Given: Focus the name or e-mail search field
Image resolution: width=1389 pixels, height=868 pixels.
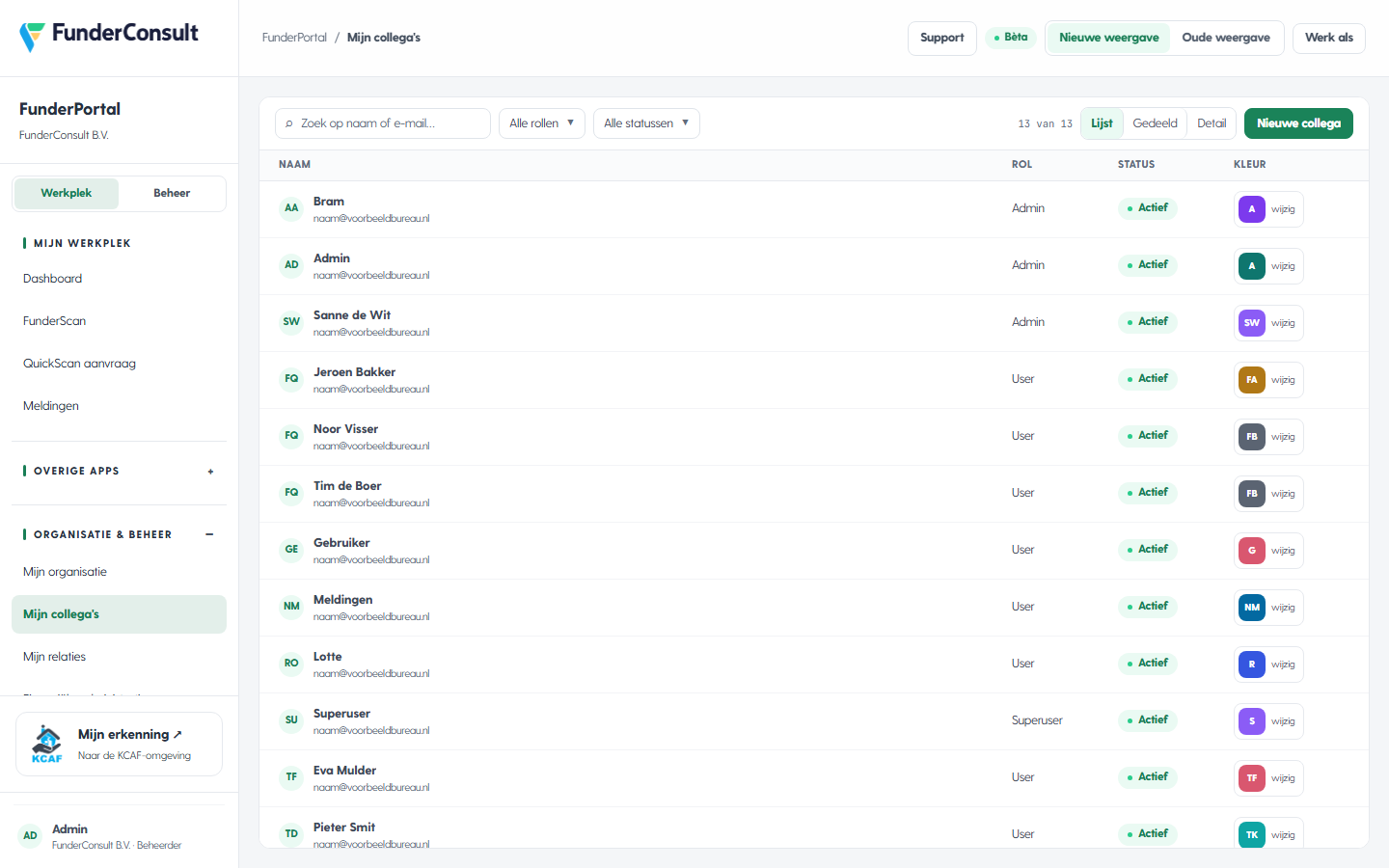Looking at the screenshot, I should coord(383,123).
